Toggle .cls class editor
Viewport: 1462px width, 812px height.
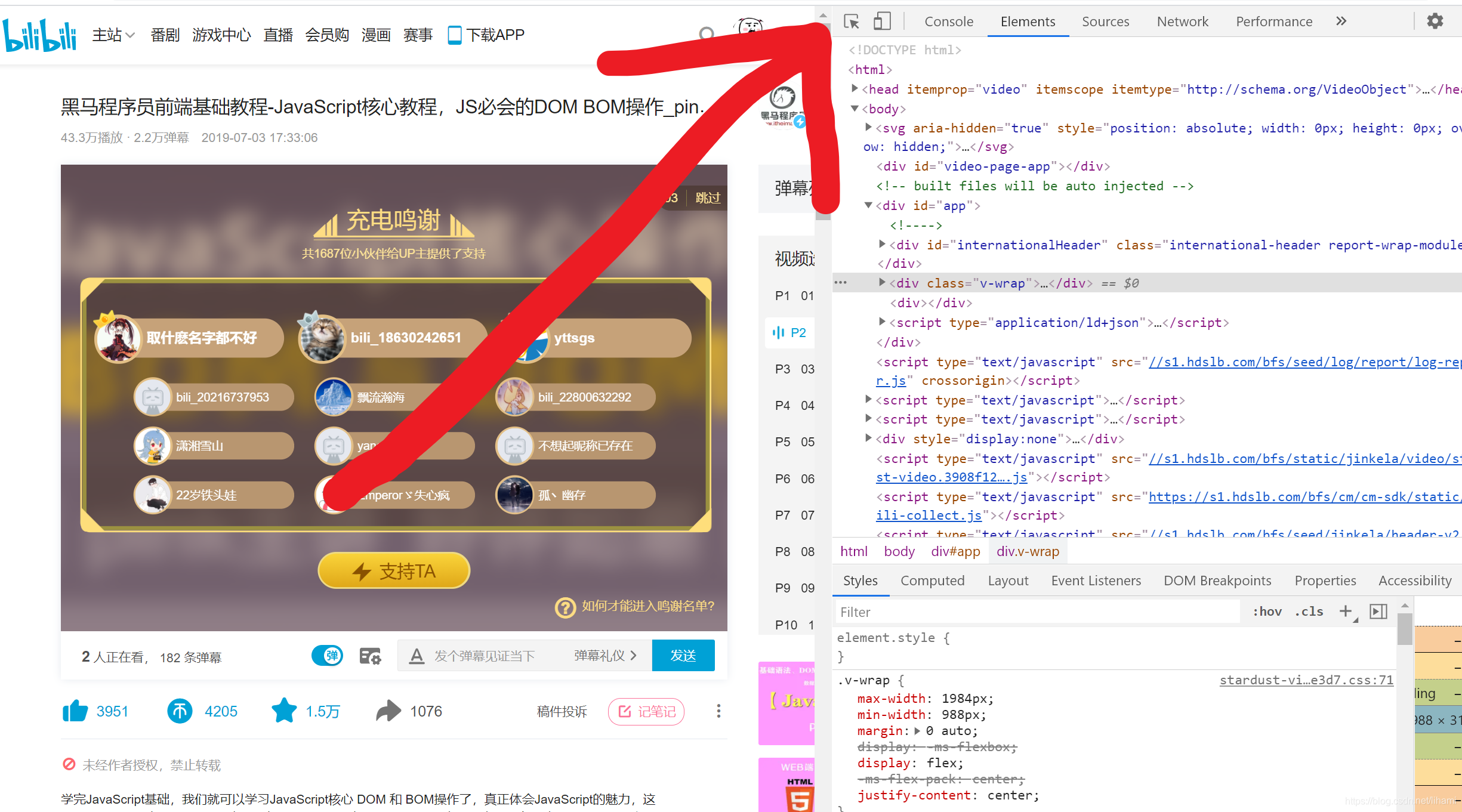[1309, 612]
